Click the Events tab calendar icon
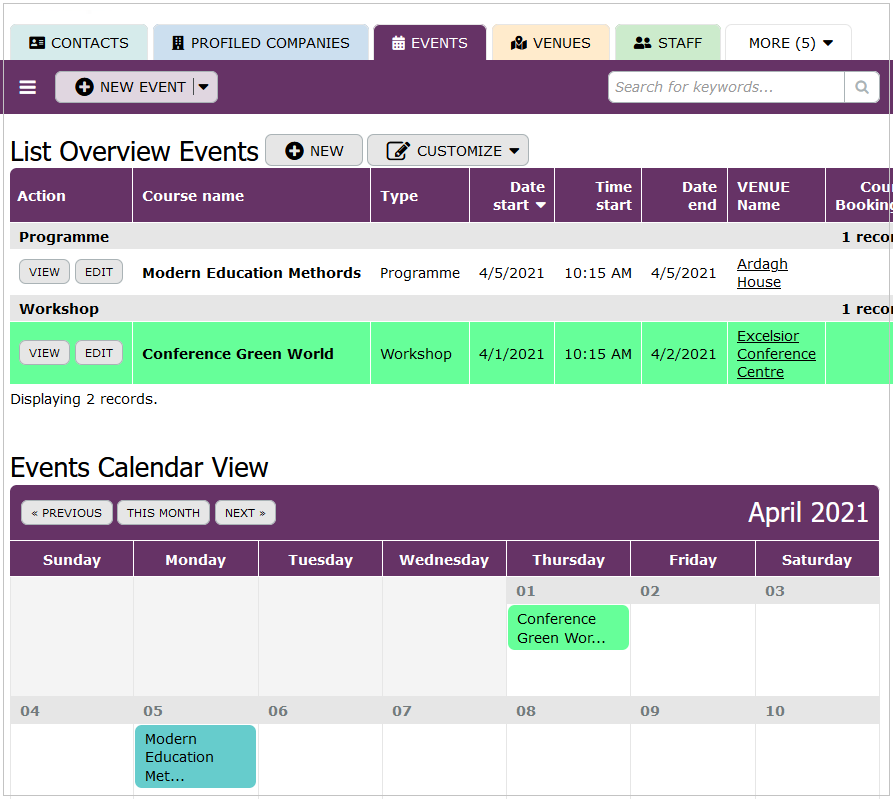The height and width of the screenshot is (799, 893). coord(398,43)
